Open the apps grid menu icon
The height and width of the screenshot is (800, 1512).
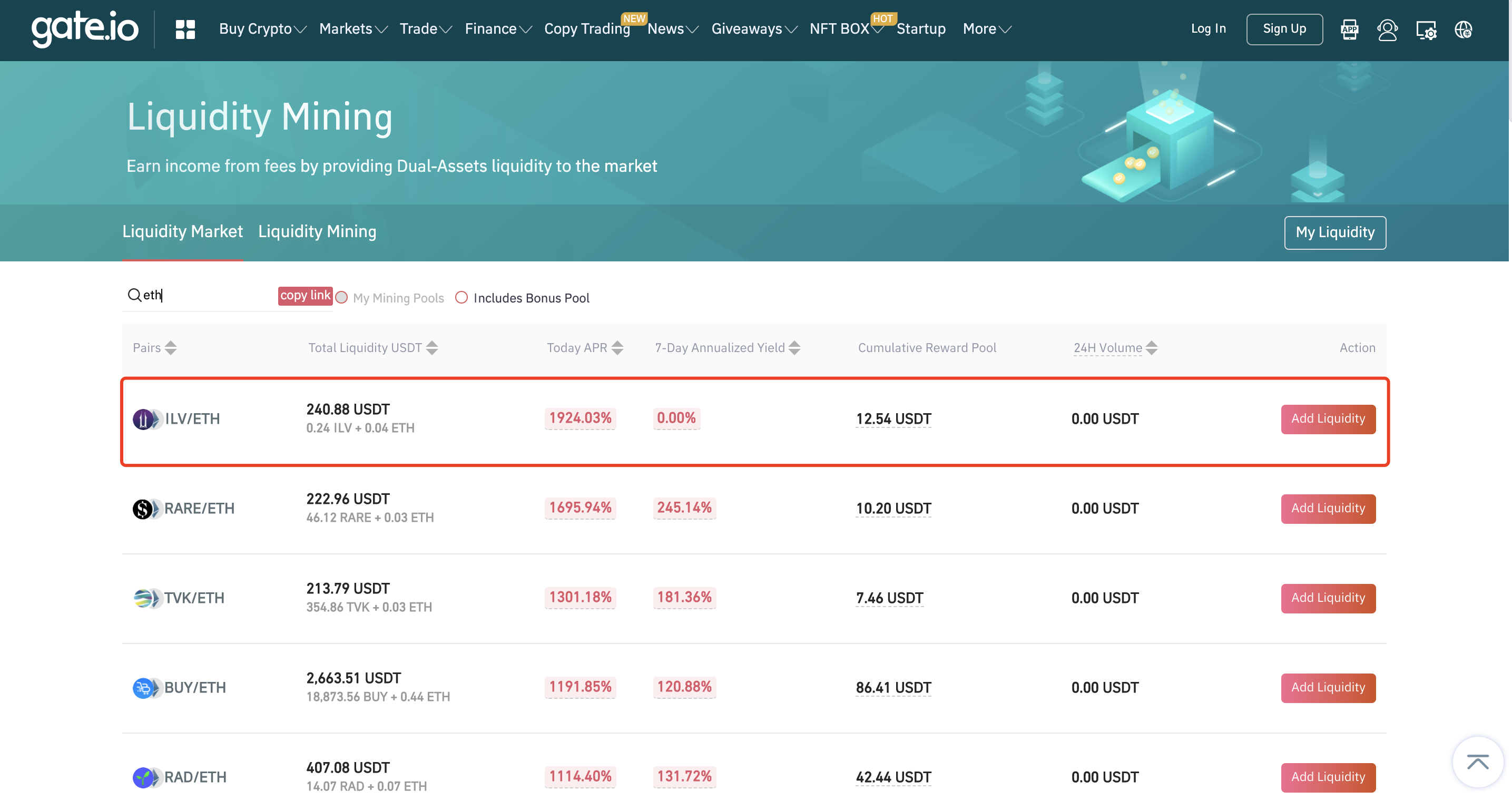[185, 30]
